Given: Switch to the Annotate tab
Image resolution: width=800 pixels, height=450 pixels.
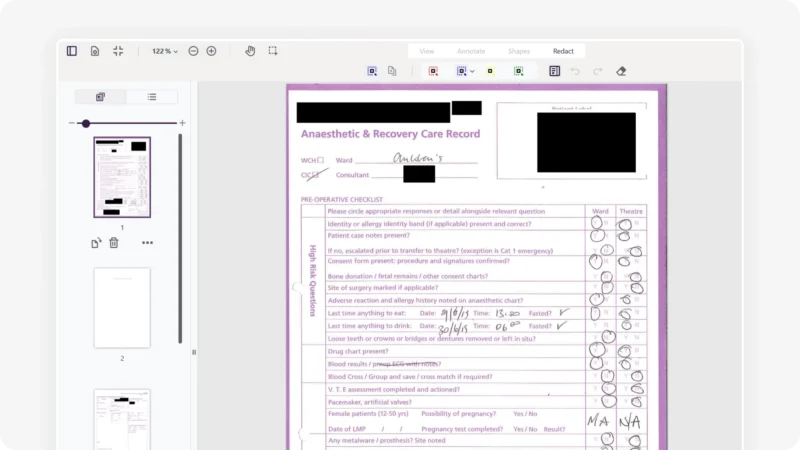Looking at the screenshot, I should pyautogui.click(x=471, y=51).
